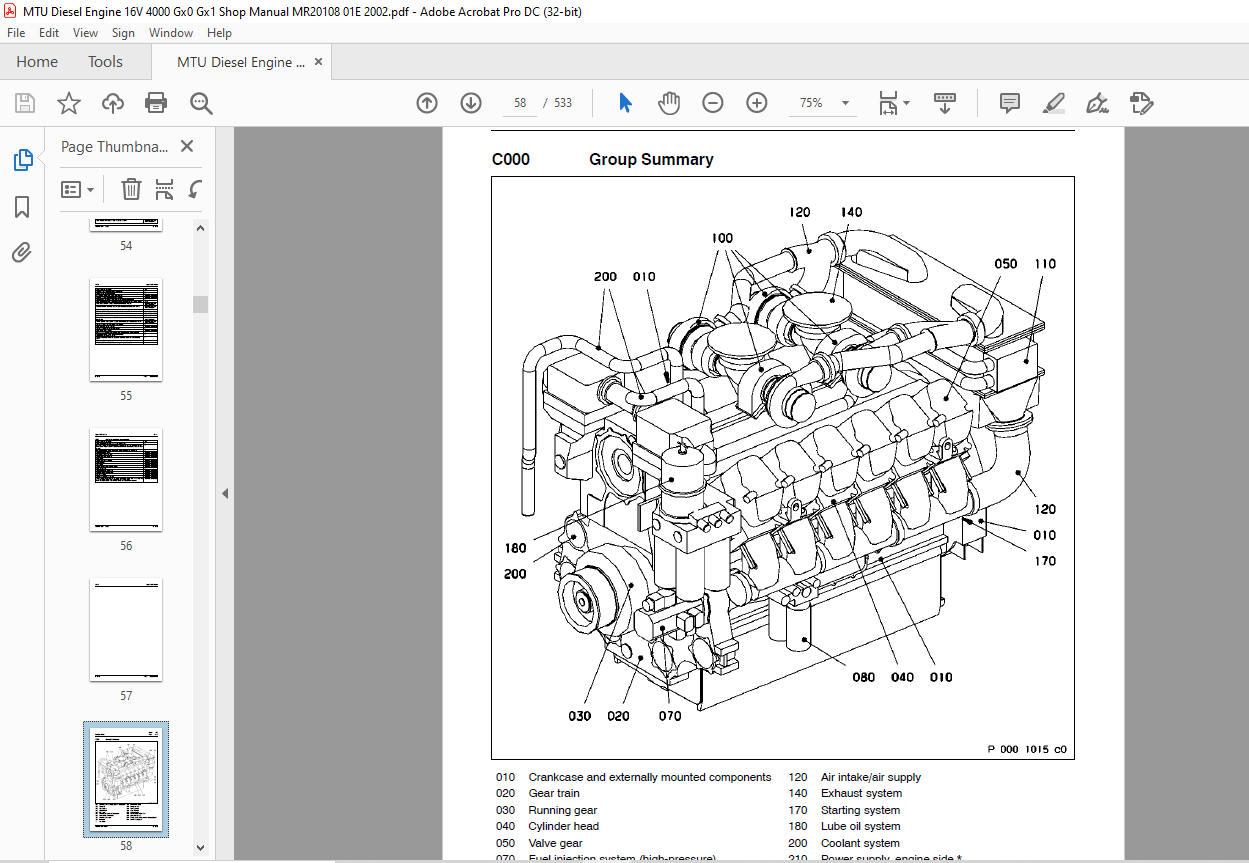
Task: Select page 56 thumbnail
Action: tap(126, 480)
